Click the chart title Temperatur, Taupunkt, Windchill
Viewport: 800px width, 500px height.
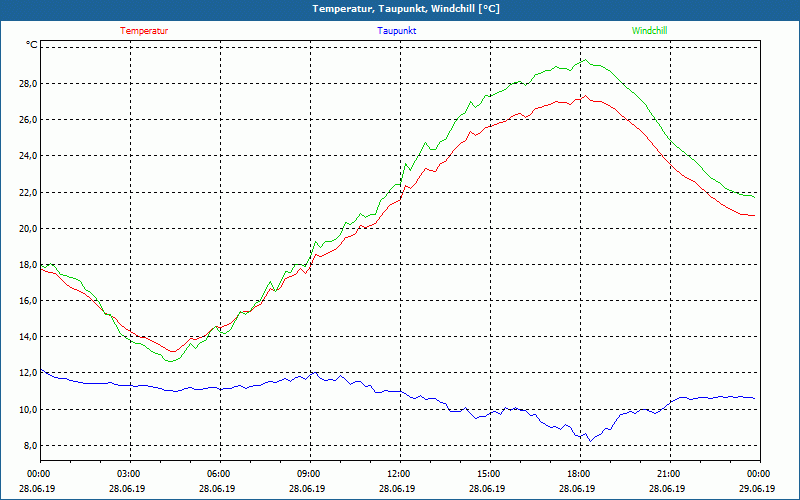pyautogui.click(x=406, y=9)
